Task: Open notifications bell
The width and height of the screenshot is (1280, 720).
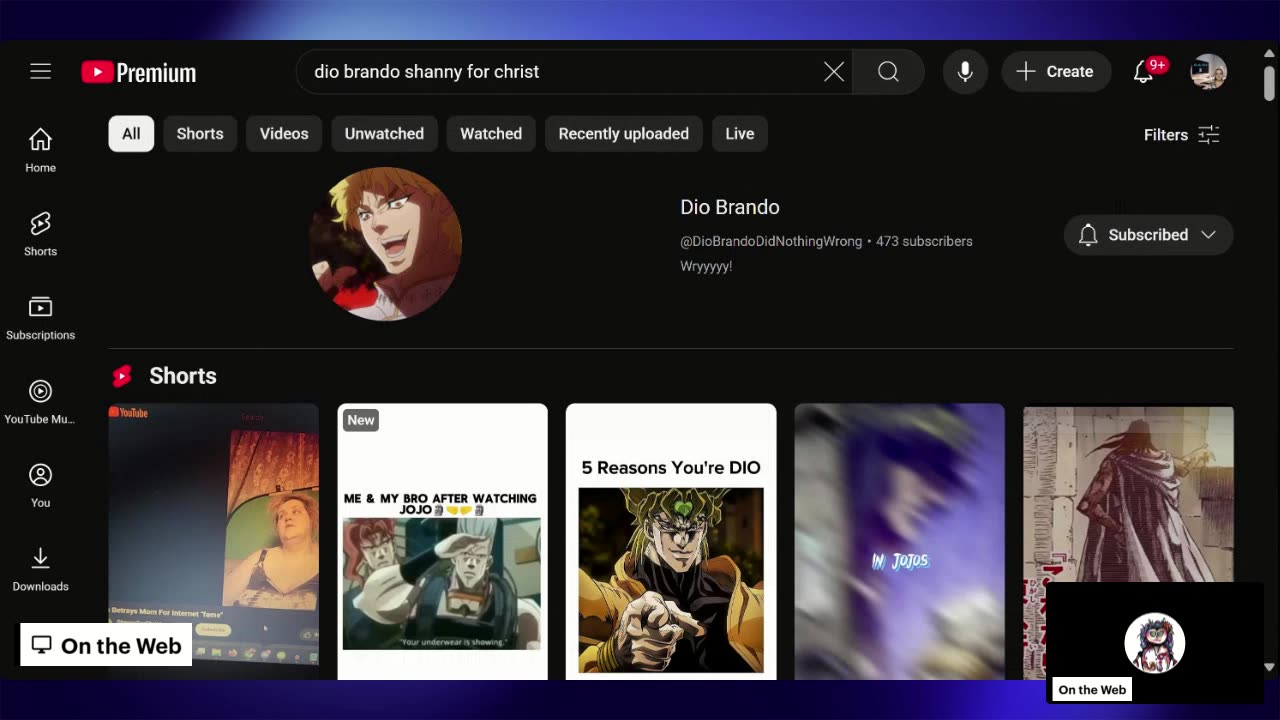Action: pos(1145,72)
